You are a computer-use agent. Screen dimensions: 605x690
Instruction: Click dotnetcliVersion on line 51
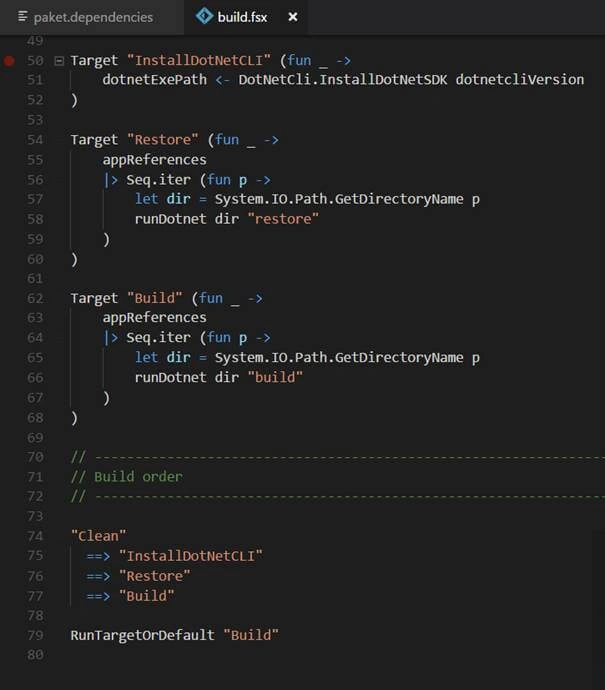520,80
